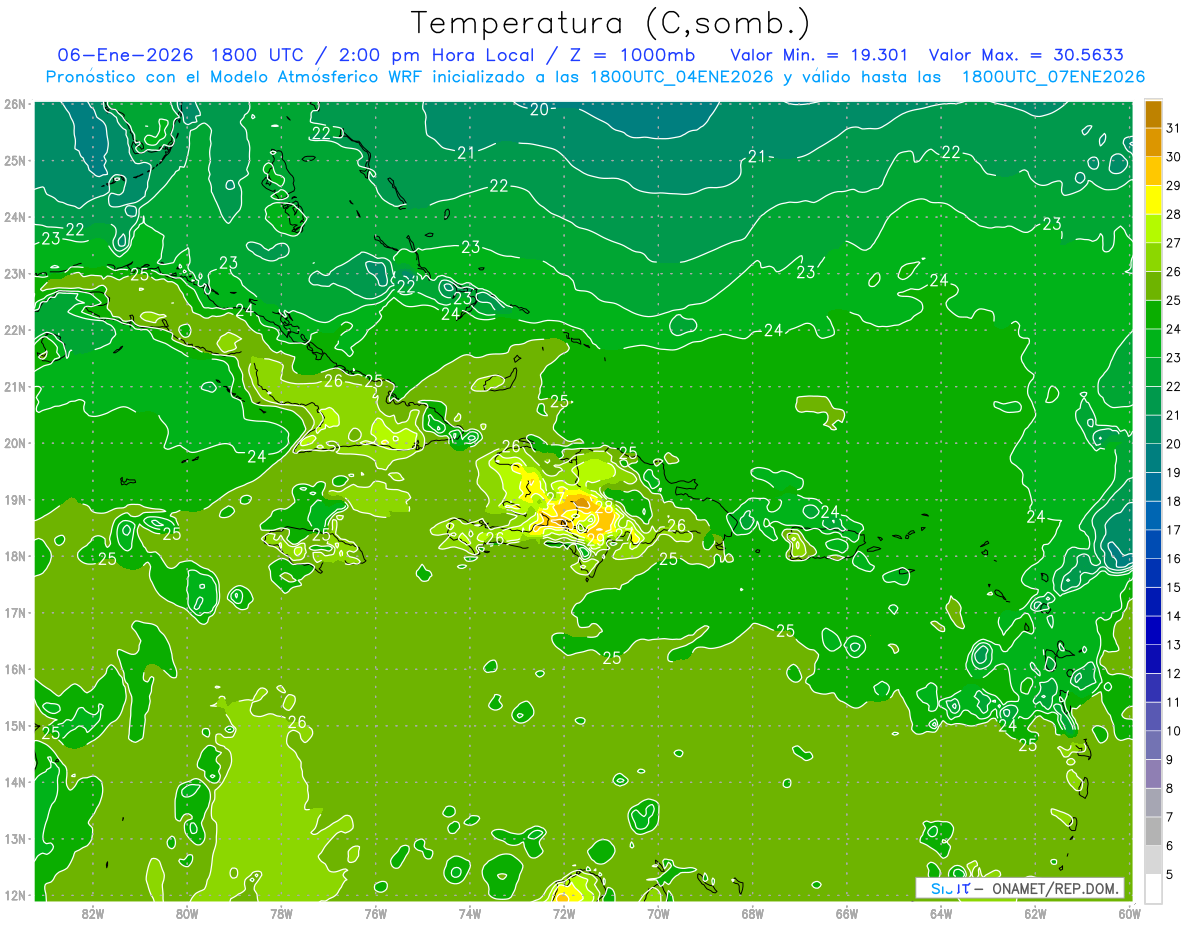Click the blue swatch between 15 and 16 on the color scale
Screen dimensions: 1200x927
coord(1153,572)
